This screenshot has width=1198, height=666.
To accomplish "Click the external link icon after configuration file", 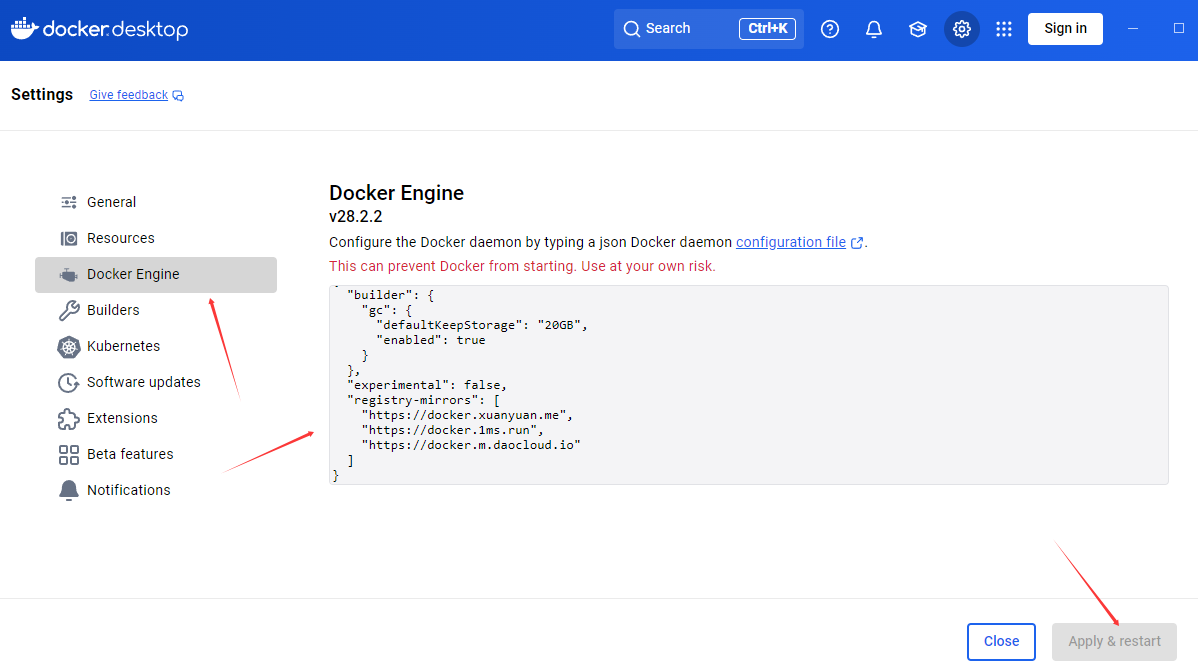I will pos(856,243).
